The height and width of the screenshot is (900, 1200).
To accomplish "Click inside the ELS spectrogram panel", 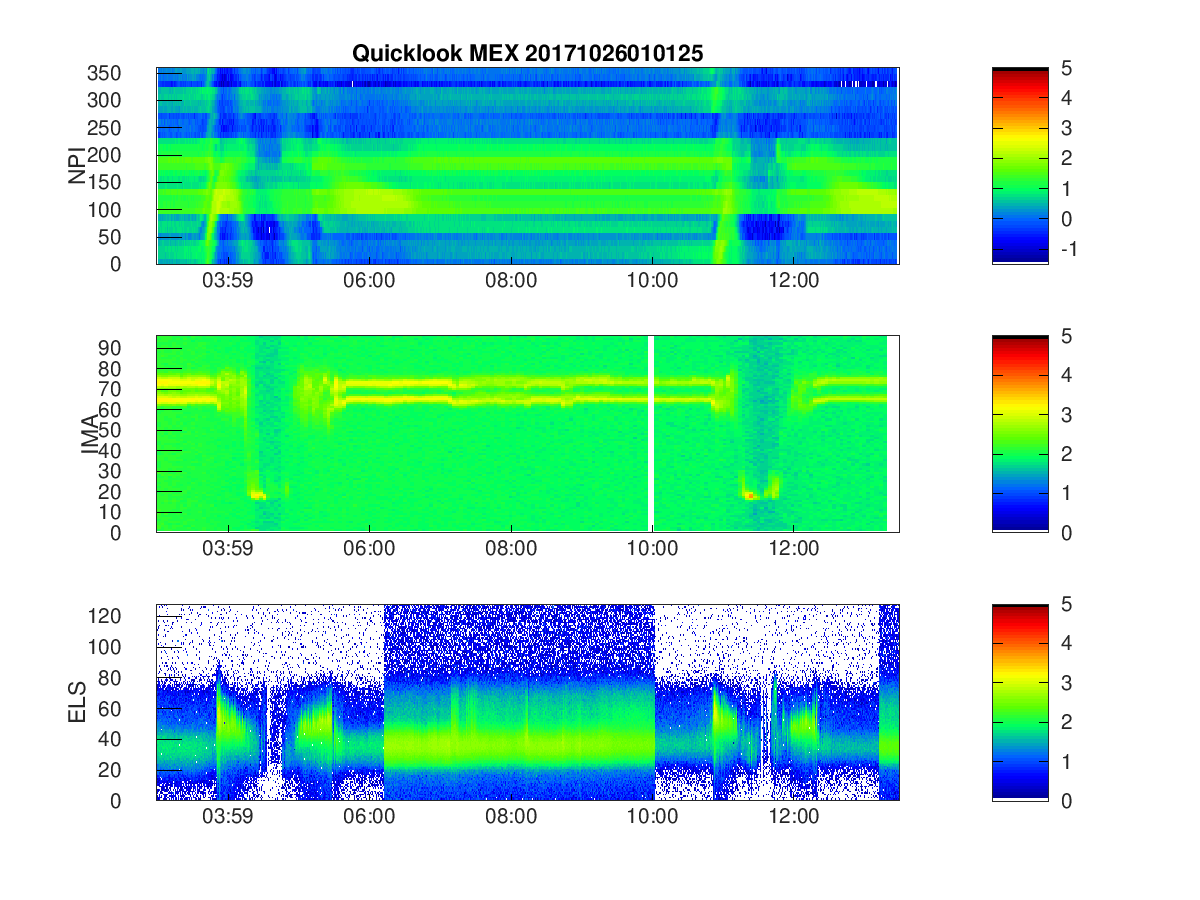I will [527, 702].
